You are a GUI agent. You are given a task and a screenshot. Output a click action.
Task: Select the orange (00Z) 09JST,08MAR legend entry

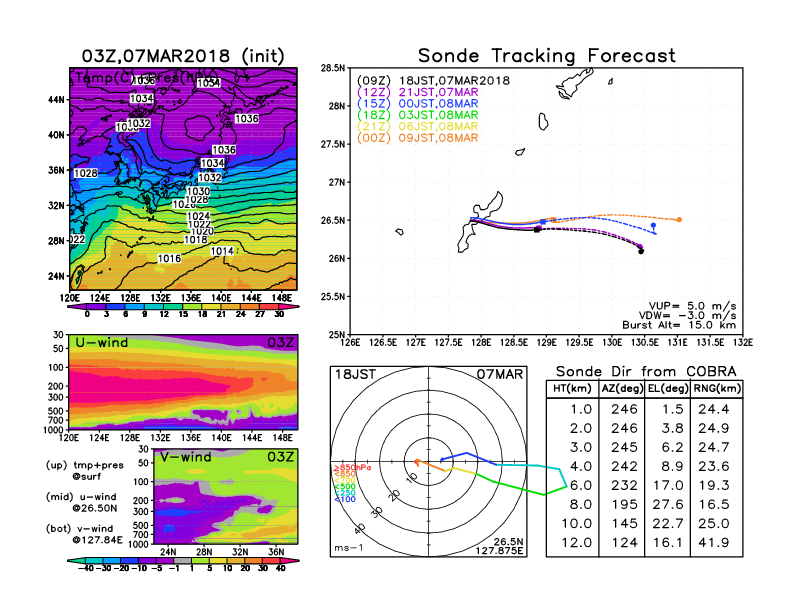(x=418, y=138)
